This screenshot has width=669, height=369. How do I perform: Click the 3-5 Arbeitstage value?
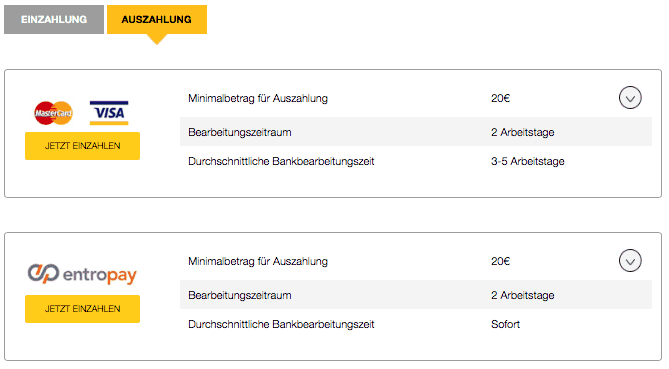(528, 161)
